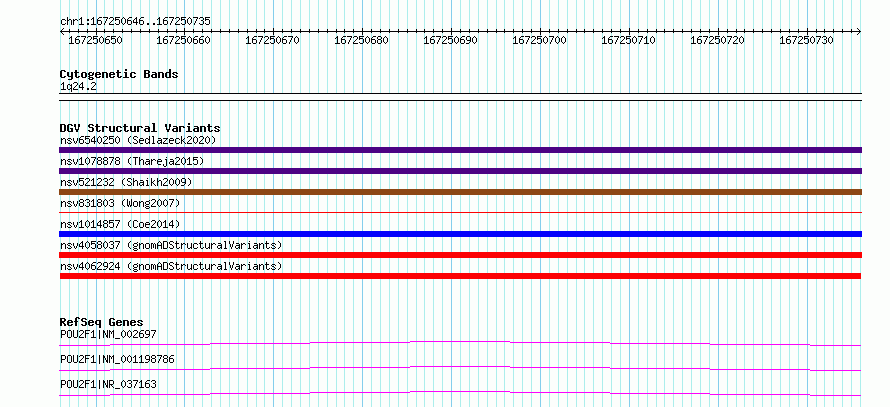Open variant nsv831803 (Wong2007) label
Image resolution: width=890 pixels, height=407 pixels.
point(120,203)
